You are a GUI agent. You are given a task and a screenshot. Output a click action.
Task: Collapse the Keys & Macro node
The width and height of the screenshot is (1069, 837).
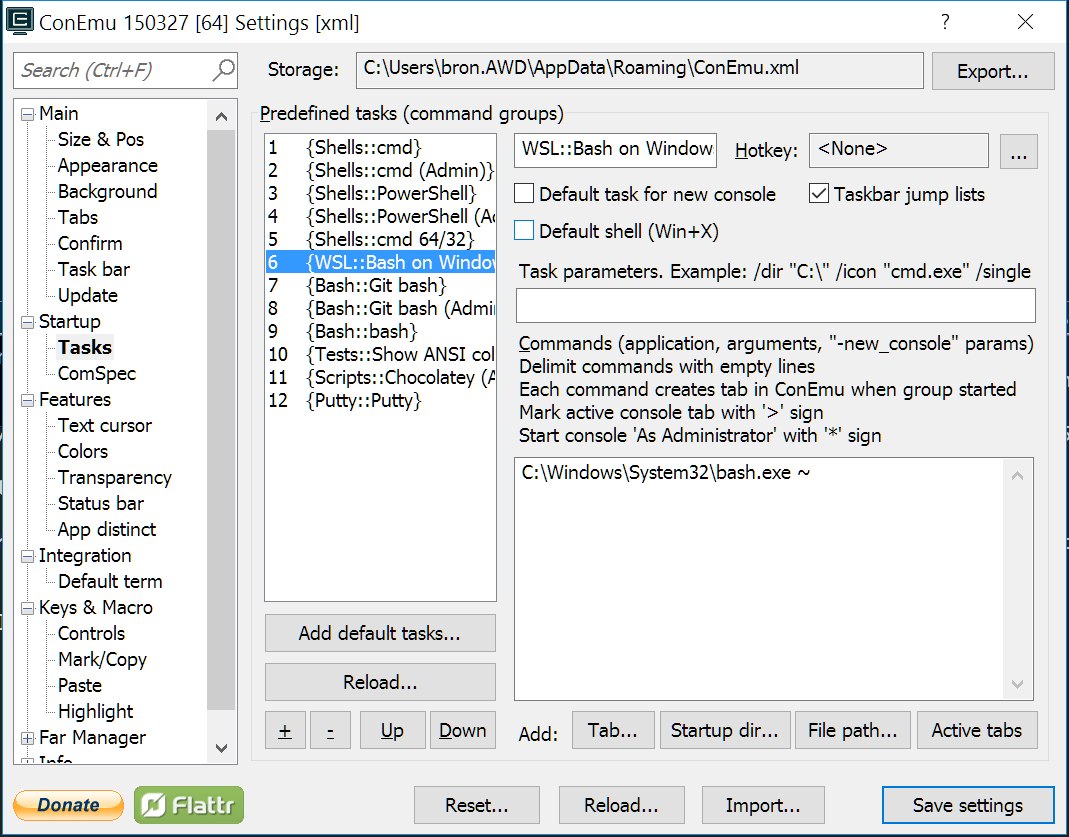tap(27, 608)
